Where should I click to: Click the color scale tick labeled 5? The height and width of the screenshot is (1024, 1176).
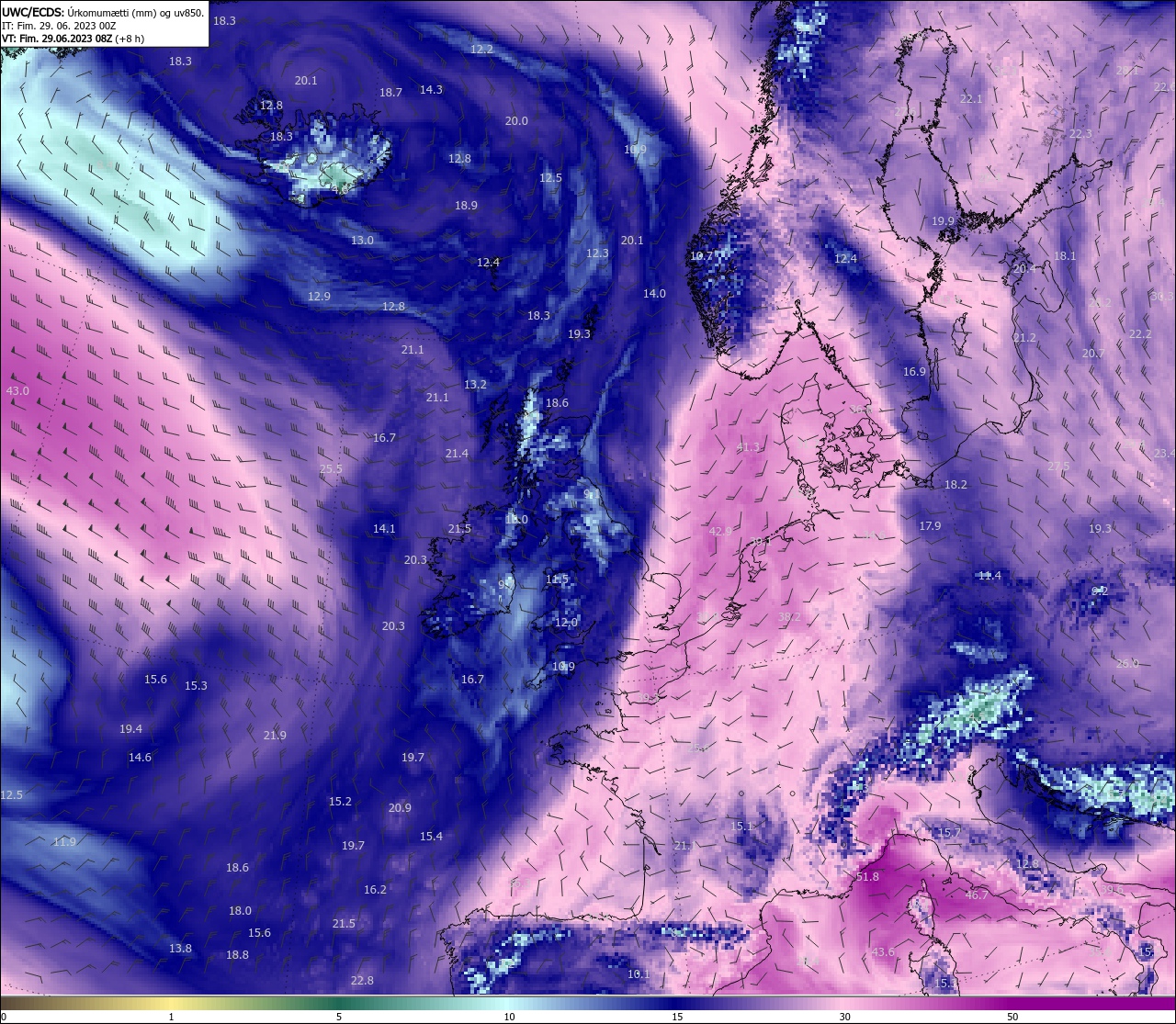[339, 1017]
